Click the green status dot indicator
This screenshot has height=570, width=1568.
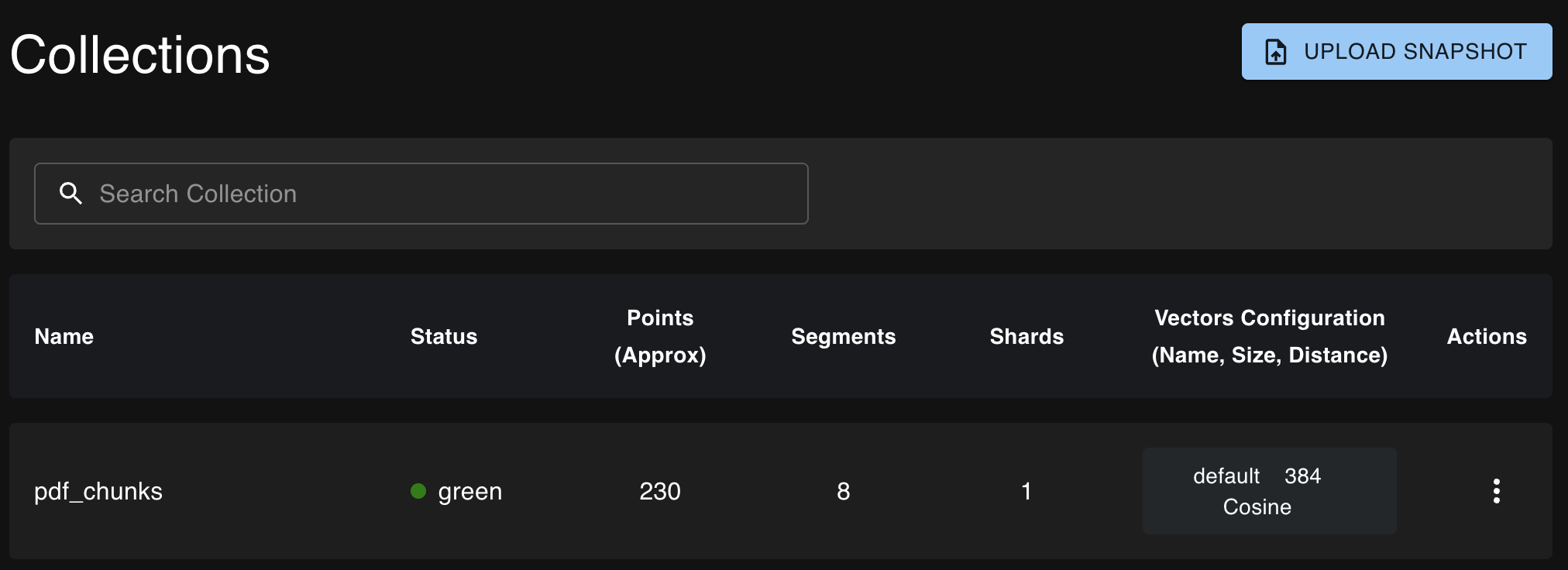coord(418,491)
